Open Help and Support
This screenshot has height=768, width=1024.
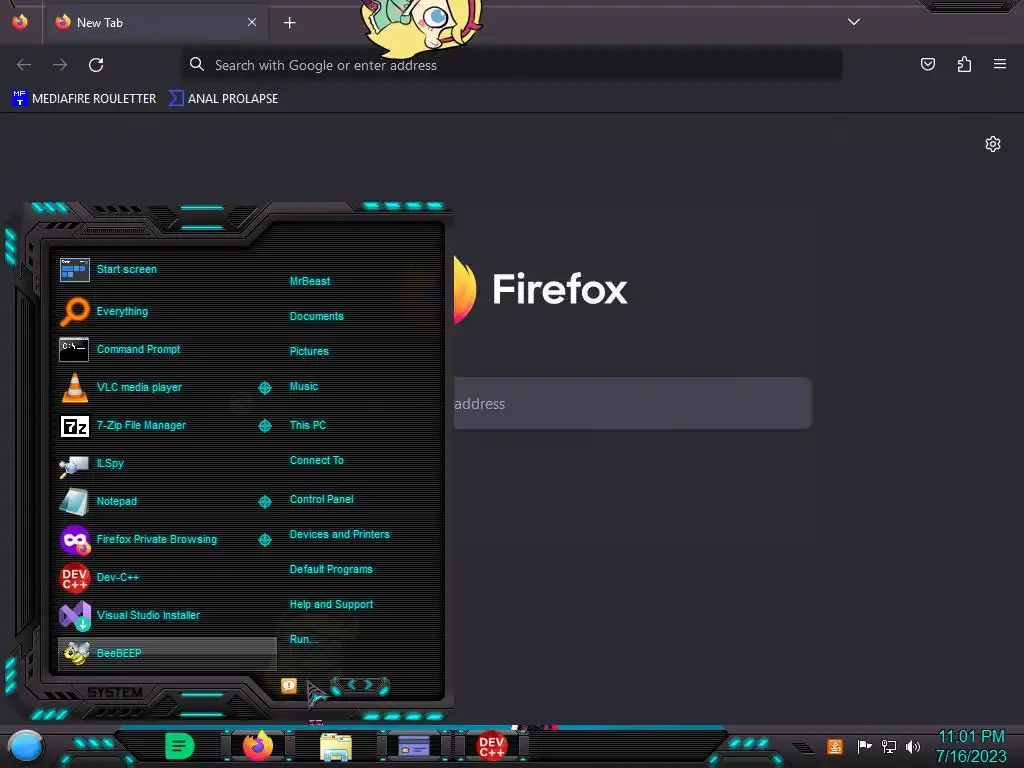tap(332, 605)
